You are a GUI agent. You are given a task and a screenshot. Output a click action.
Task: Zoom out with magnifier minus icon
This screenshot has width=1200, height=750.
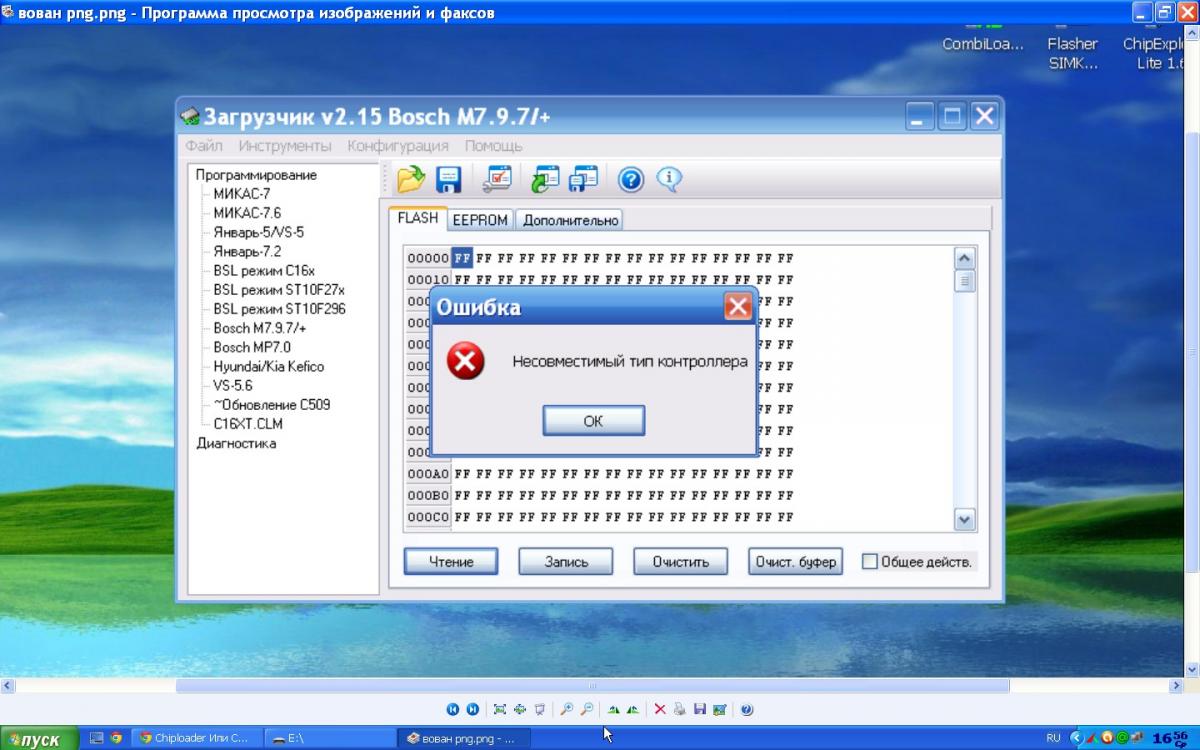587,709
